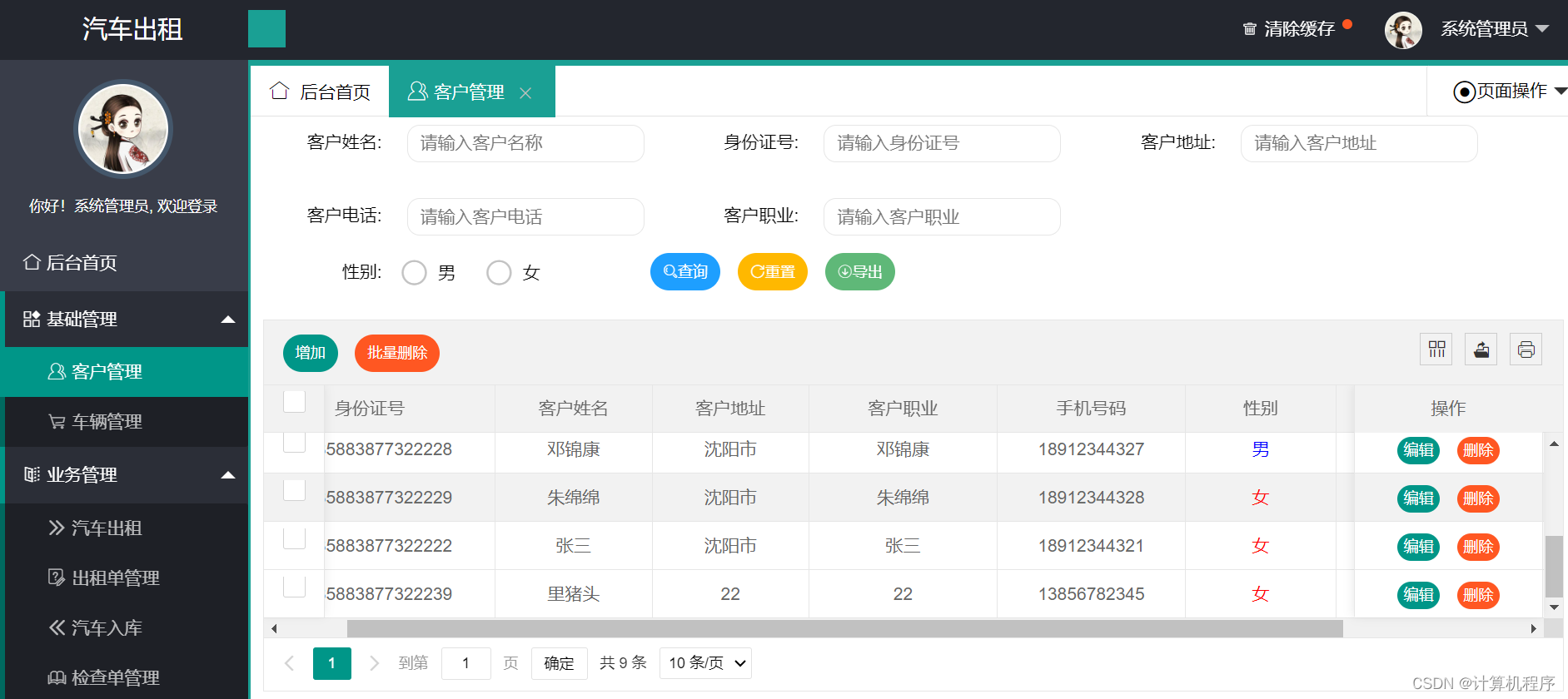Click the yellow 重置 reset button
The image size is (1568, 699).
pyautogui.click(x=773, y=272)
